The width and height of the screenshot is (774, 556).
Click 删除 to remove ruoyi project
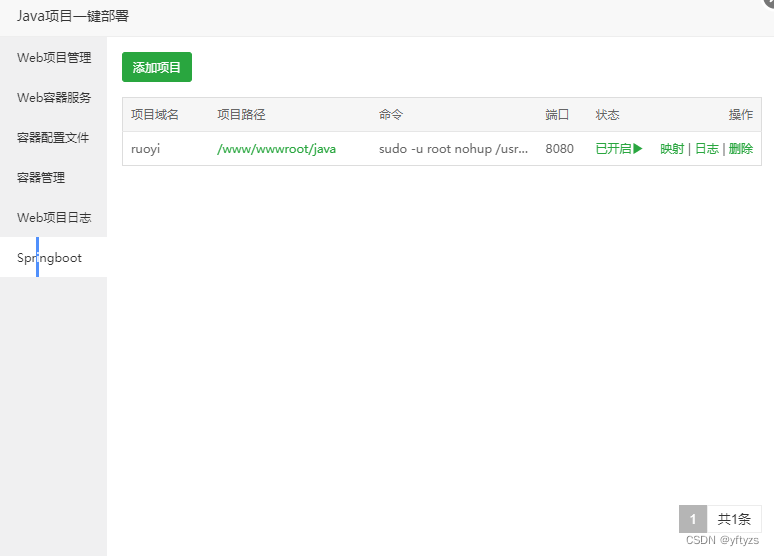pyautogui.click(x=741, y=149)
